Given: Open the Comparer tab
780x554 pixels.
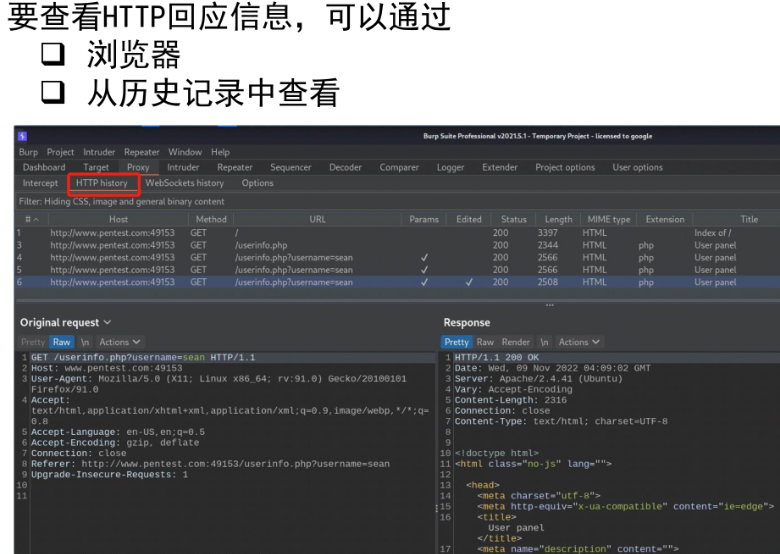Looking at the screenshot, I should (x=399, y=168).
